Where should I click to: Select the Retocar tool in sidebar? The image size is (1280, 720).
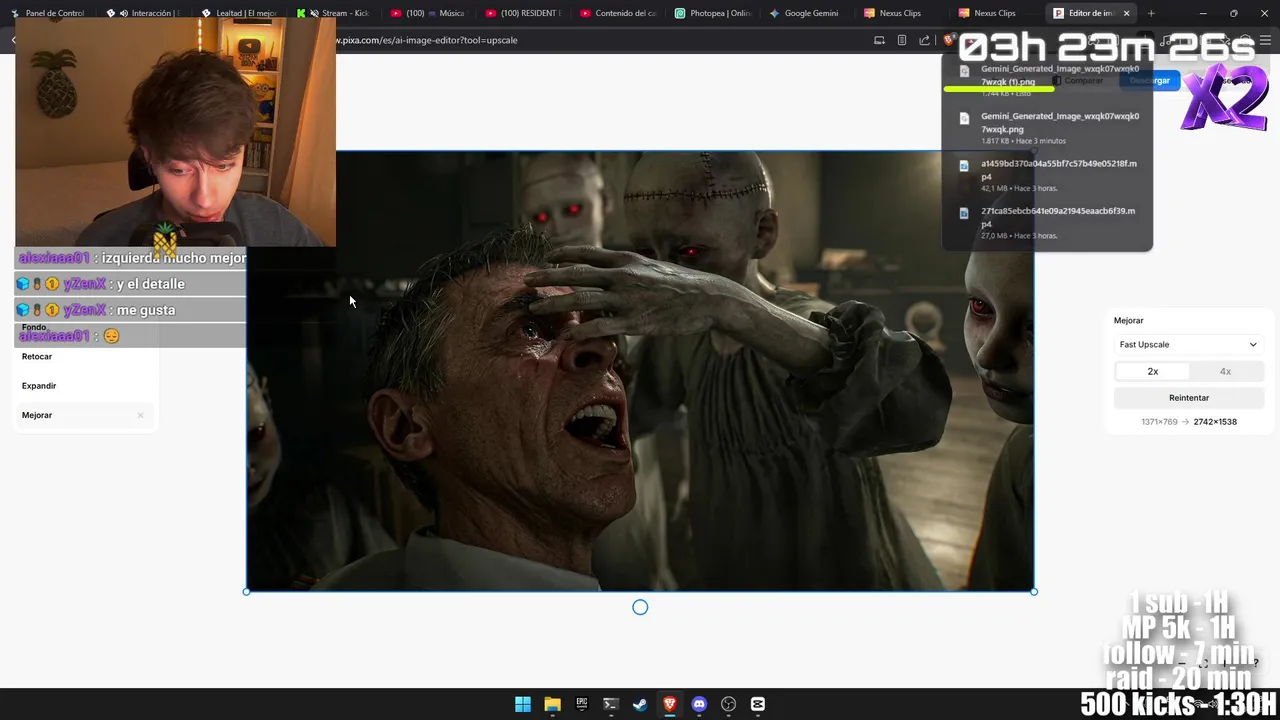coord(37,356)
